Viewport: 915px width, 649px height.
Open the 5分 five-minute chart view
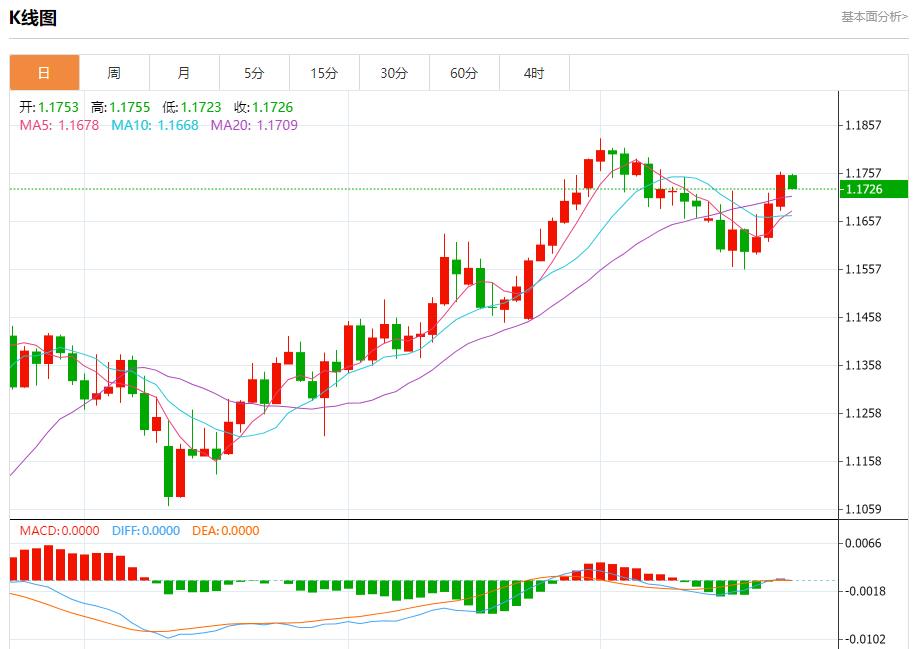point(254,72)
